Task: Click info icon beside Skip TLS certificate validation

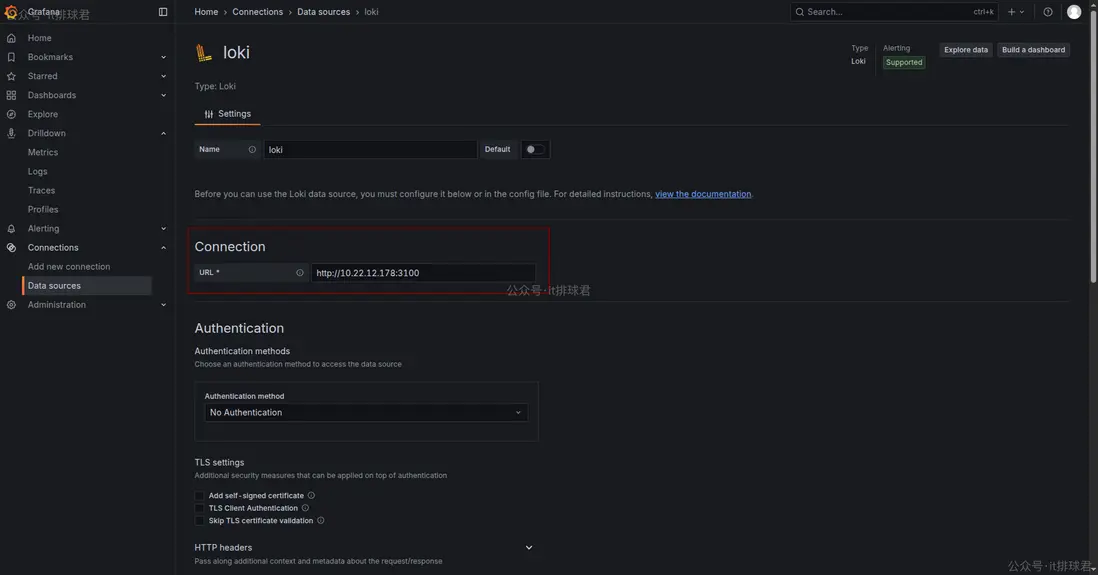Action: click(x=321, y=520)
